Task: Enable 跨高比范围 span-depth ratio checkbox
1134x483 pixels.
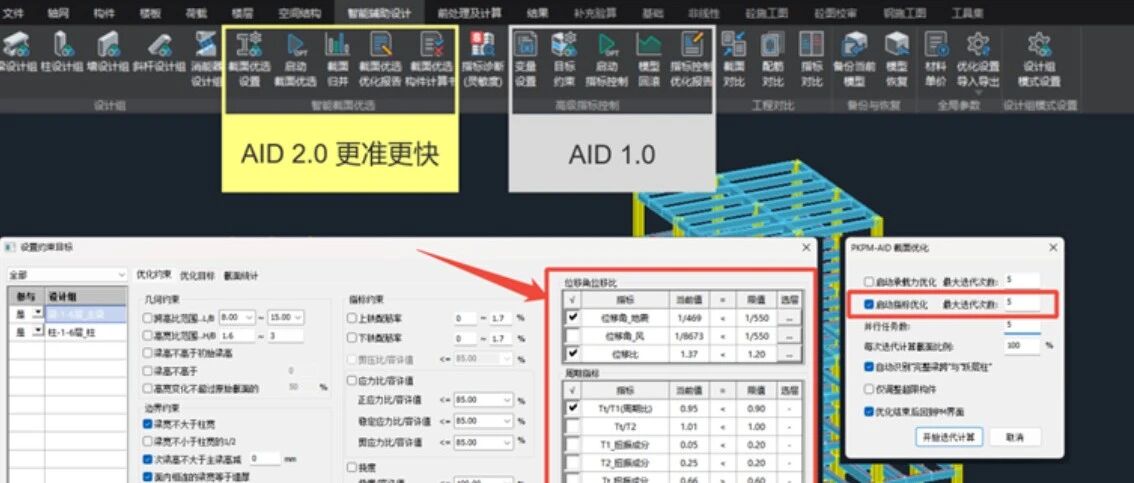Action: (148, 317)
